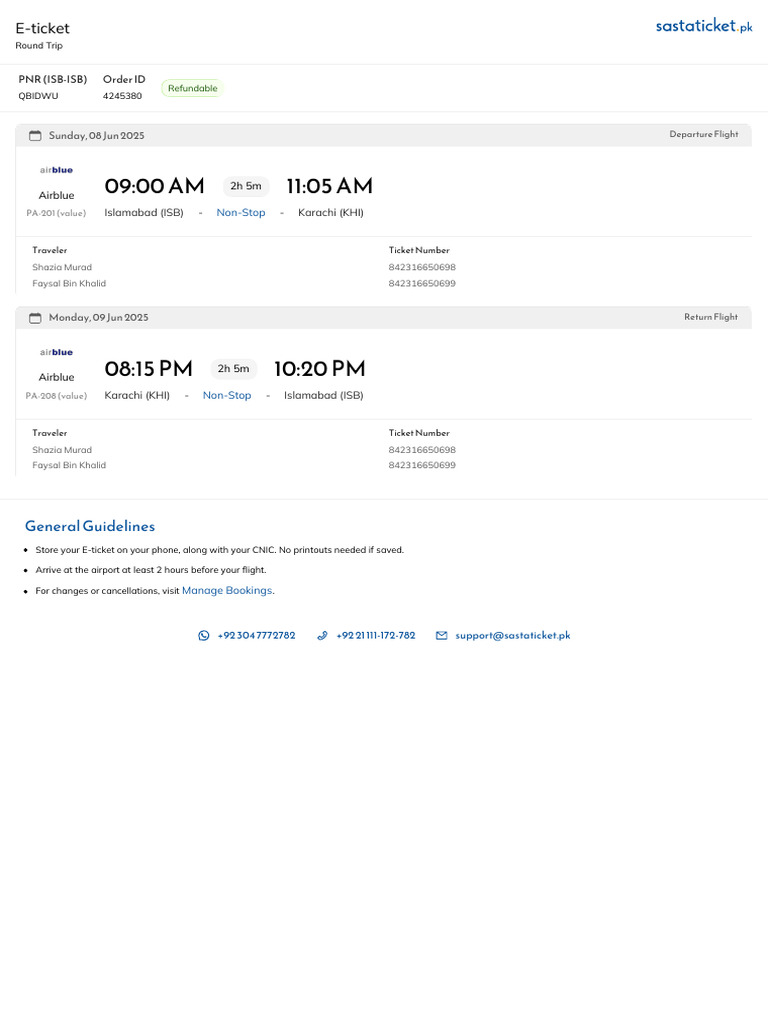Click the calendar icon beside Monday, 09 Jun 2025
This screenshot has height=1024, width=768.
click(x=35, y=318)
